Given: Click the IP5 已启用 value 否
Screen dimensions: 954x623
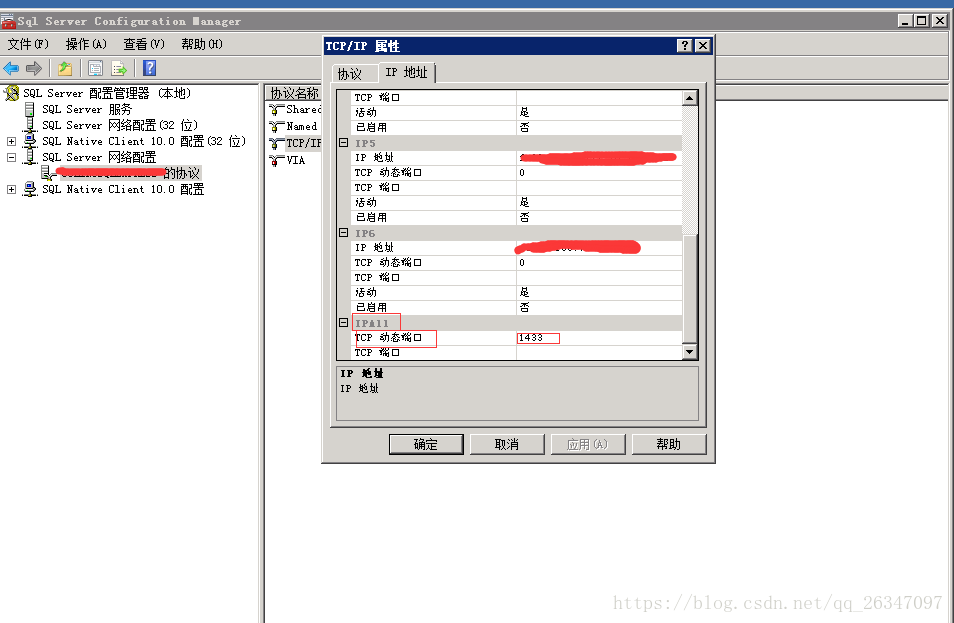Looking at the screenshot, I should pos(599,218).
